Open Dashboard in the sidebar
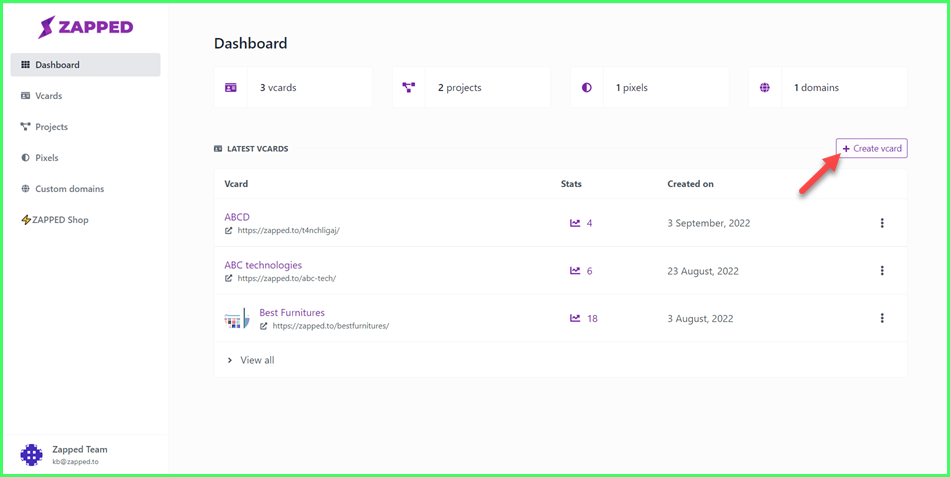The width and height of the screenshot is (950, 477). coord(85,65)
